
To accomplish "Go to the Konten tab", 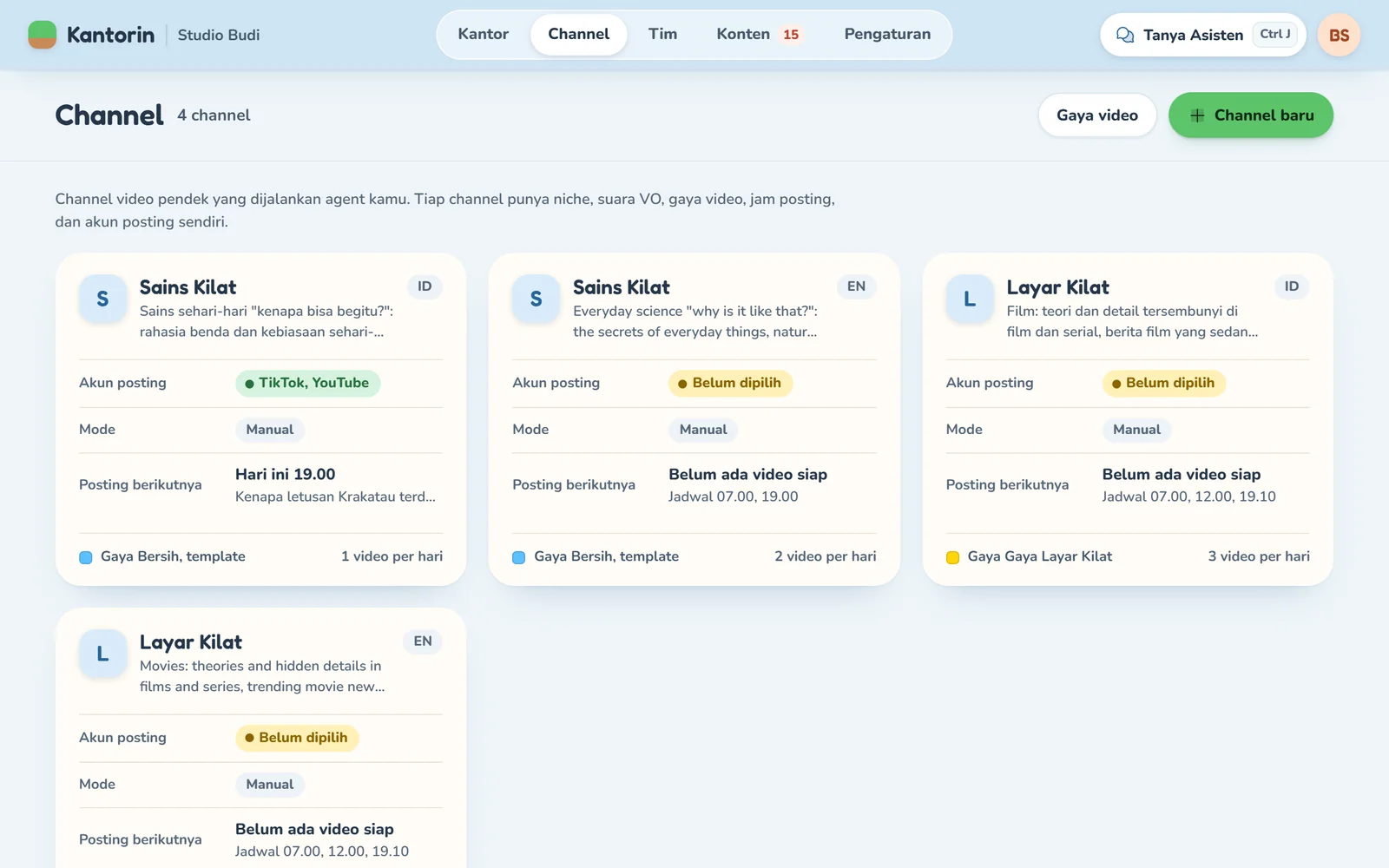I will (x=758, y=34).
